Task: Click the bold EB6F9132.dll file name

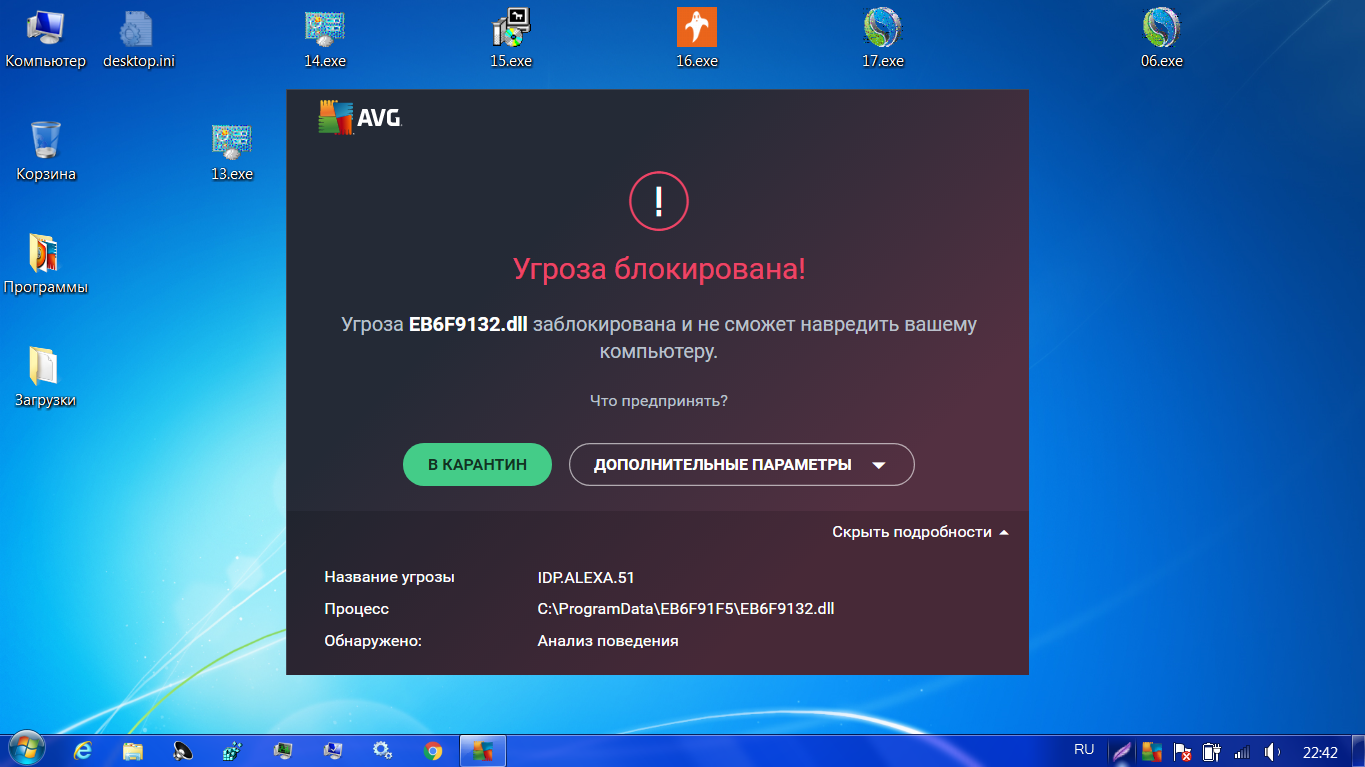Action: (468, 325)
